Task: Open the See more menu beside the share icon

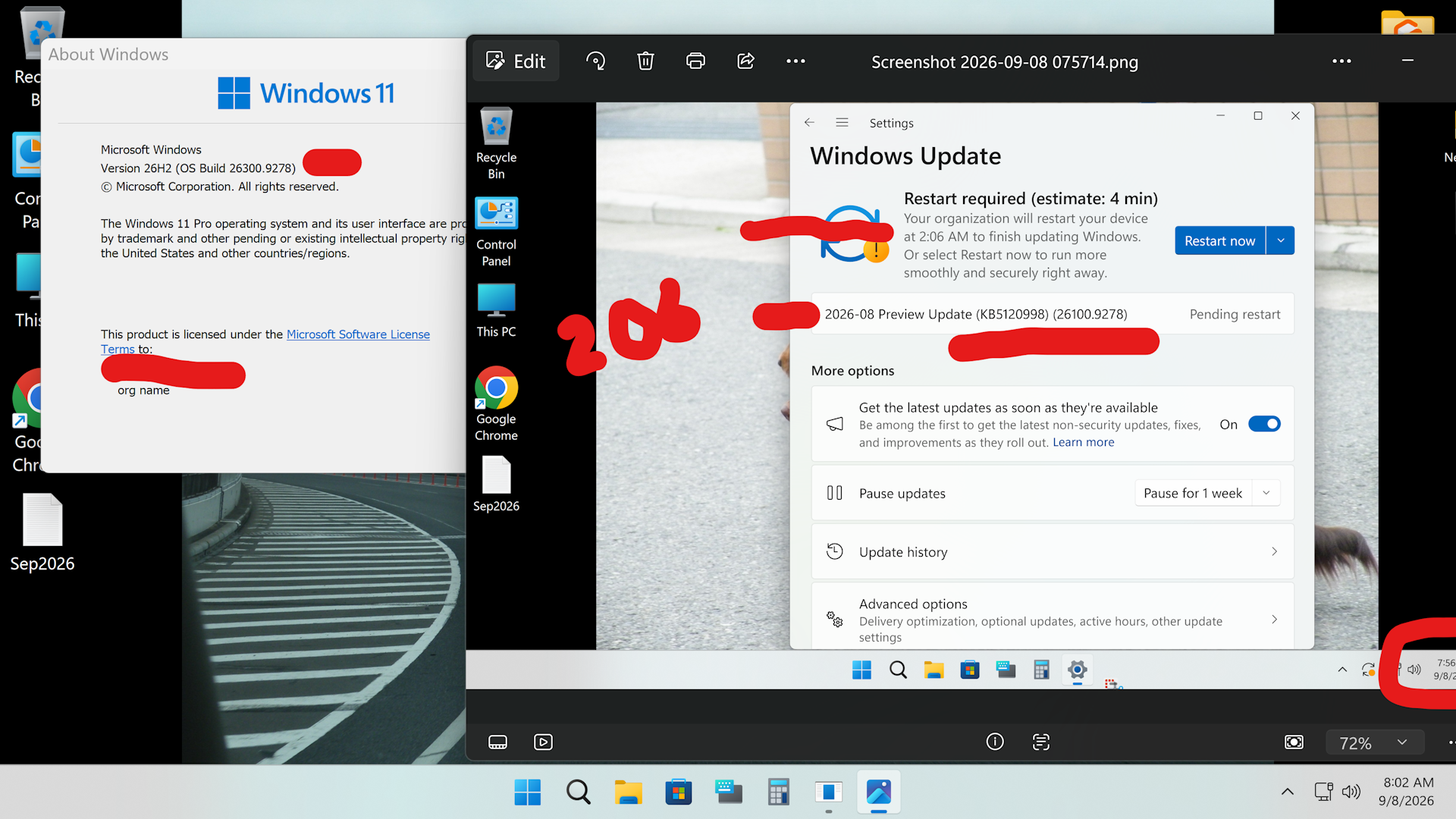Action: 795,61
